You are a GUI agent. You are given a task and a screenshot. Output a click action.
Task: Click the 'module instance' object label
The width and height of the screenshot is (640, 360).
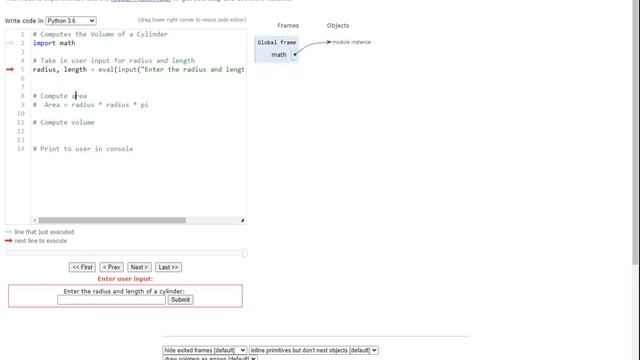click(x=351, y=42)
